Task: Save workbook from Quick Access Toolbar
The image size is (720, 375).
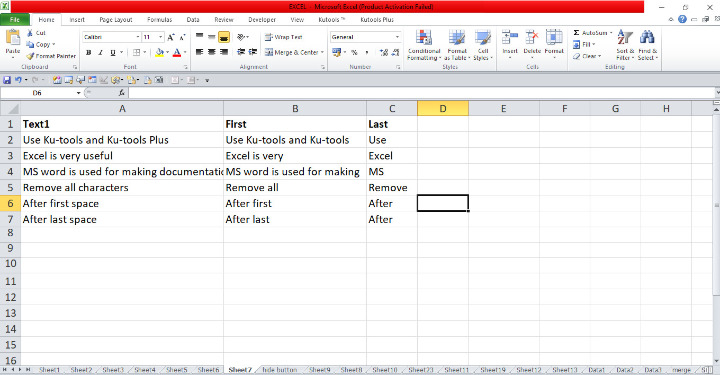Action: (x=7, y=80)
